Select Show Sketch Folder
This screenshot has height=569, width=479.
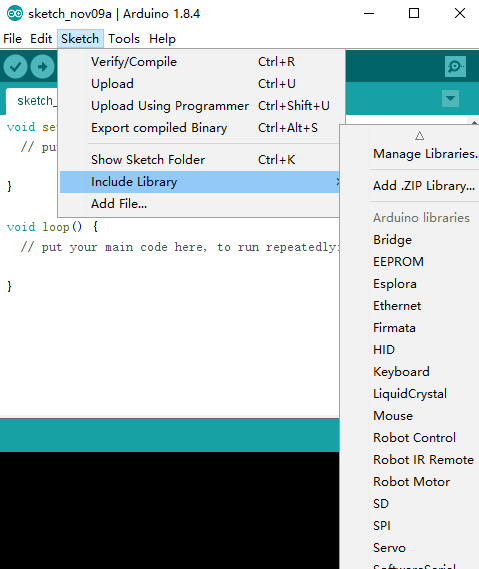pos(200,160)
